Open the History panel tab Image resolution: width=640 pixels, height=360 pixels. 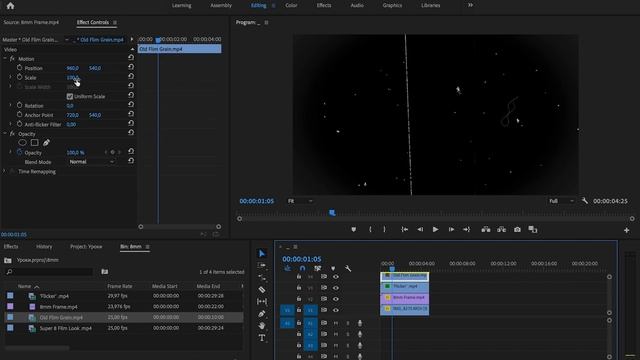click(x=44, y=247)
